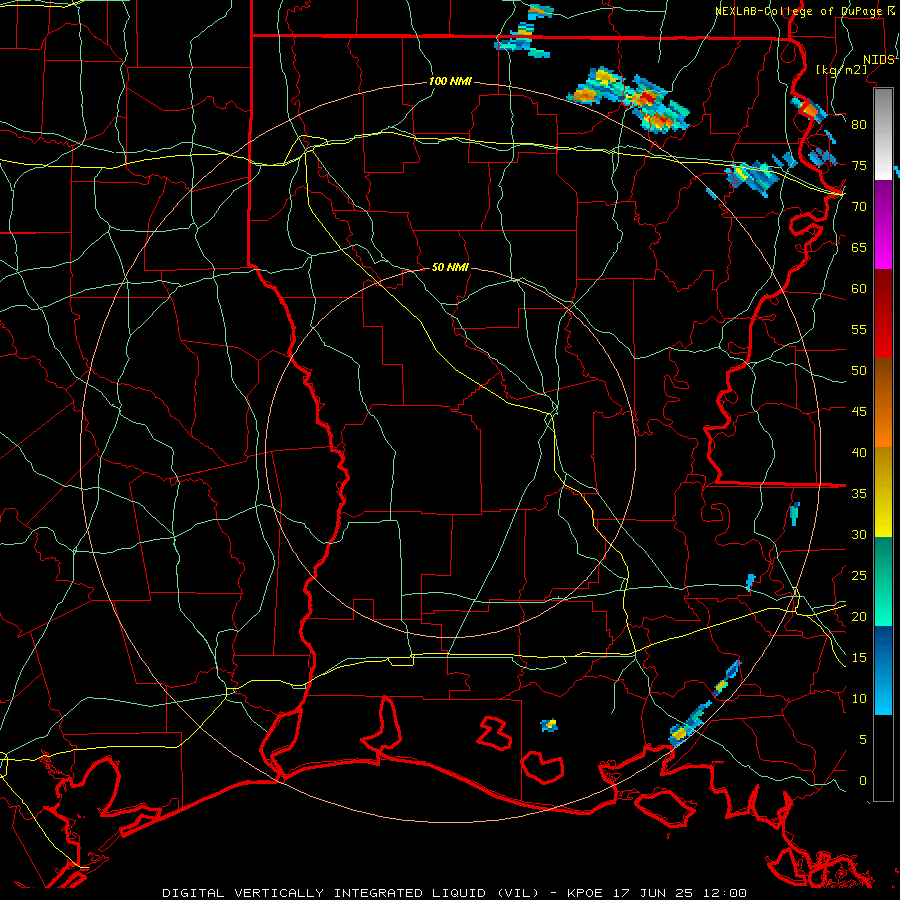Click the 10 value on the scale
900x900 pixels.
point(859,699)
